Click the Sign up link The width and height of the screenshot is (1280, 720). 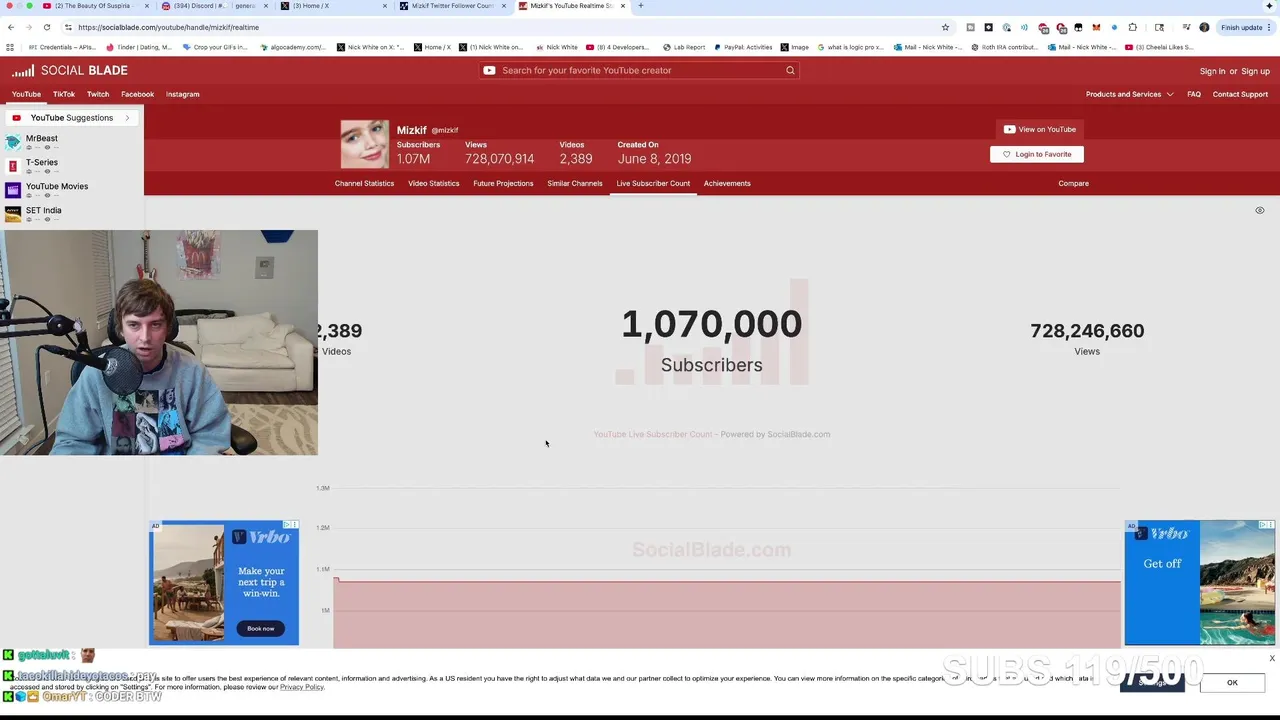pos(1255,71)
